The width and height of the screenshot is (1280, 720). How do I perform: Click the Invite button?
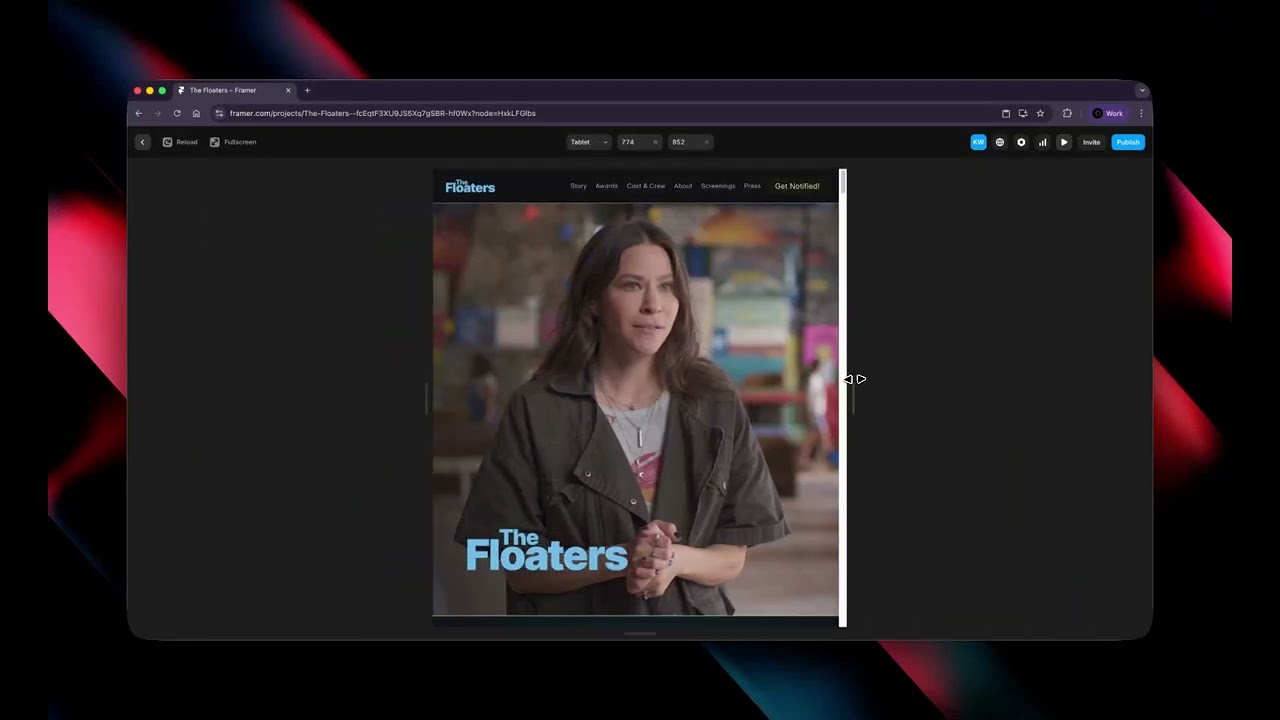[x=1091, y=142]
